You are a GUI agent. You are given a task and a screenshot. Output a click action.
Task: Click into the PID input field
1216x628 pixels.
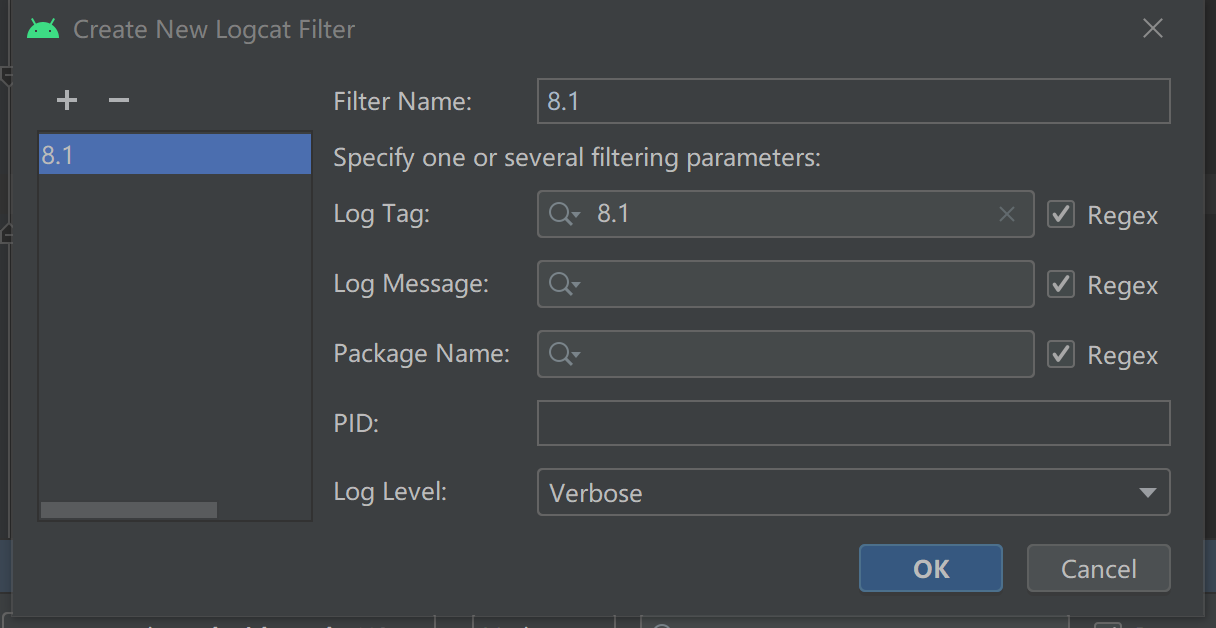pos(853,423)
